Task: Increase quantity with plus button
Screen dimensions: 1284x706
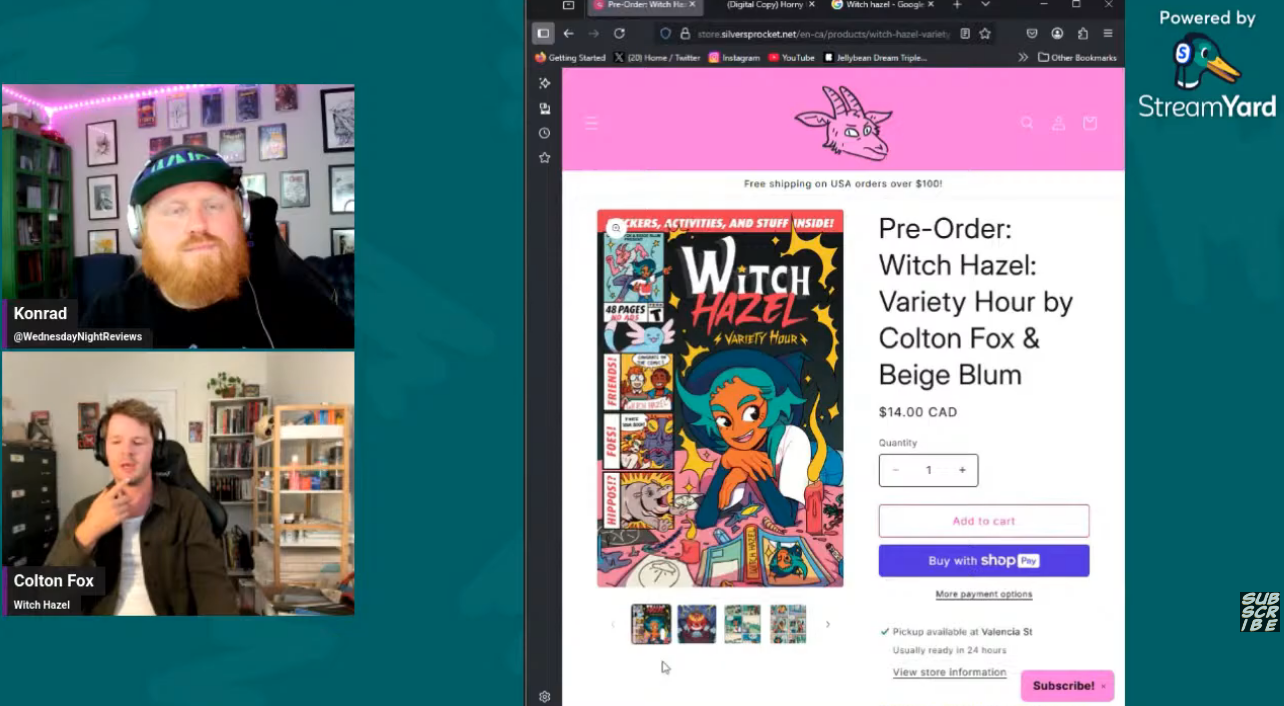Action: click(962, 470)
